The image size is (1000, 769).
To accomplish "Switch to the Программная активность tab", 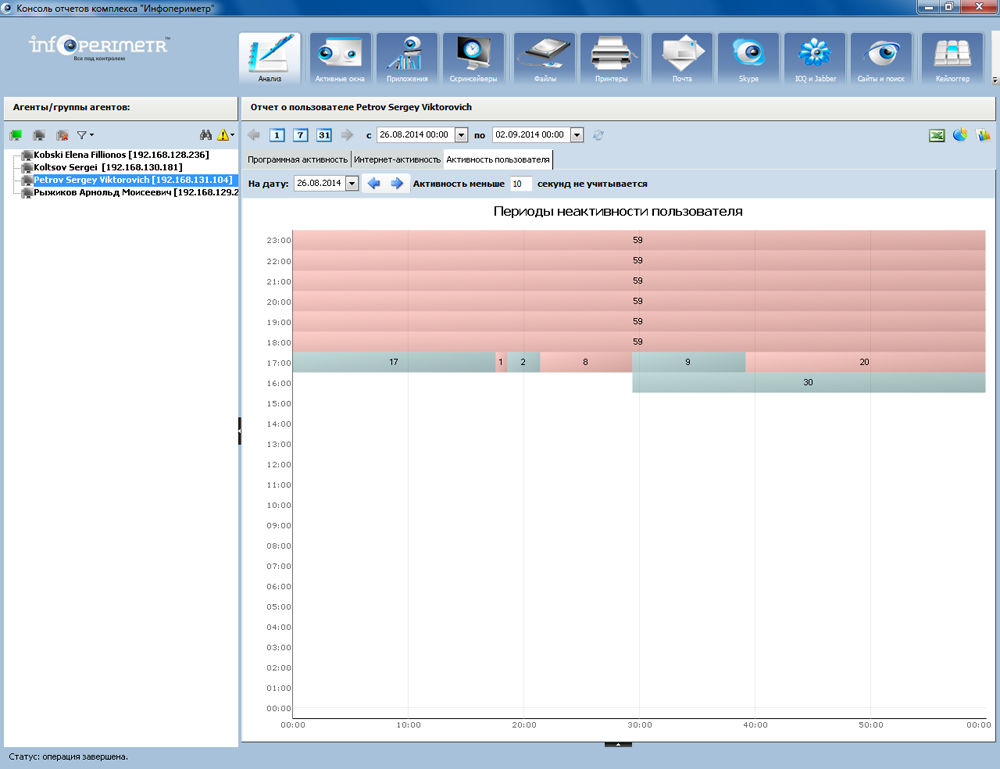I will 298,159.
